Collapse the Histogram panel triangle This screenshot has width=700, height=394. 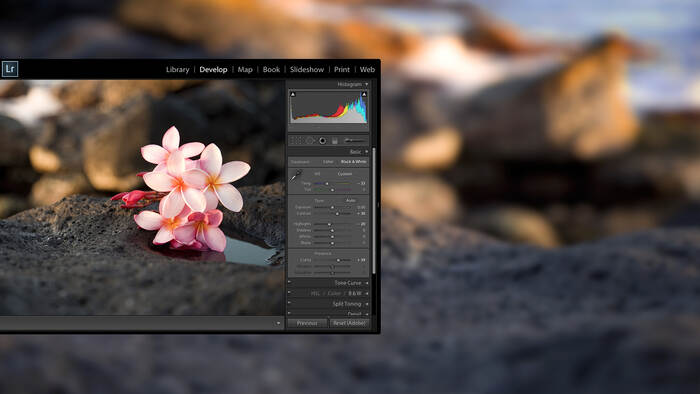point(367,84)
